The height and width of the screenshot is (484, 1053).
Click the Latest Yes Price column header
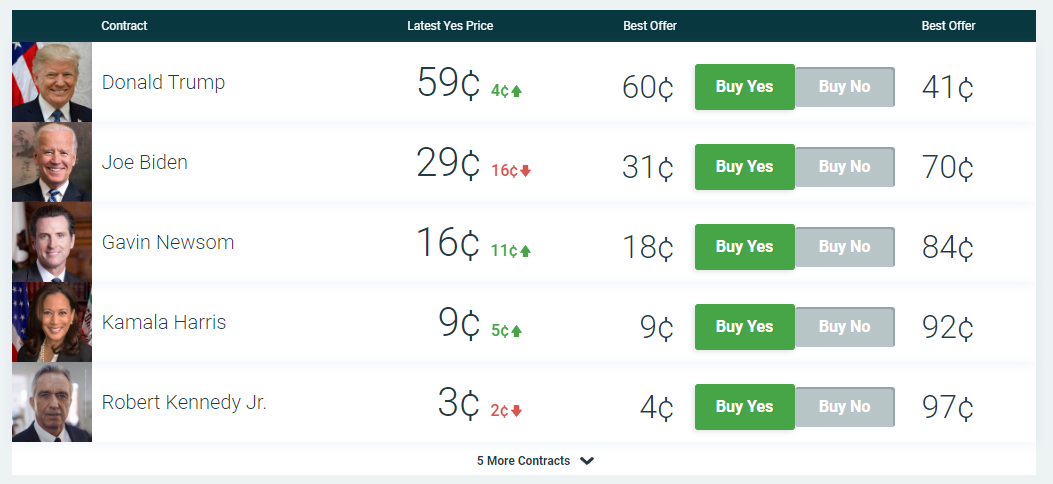point(450,26)
